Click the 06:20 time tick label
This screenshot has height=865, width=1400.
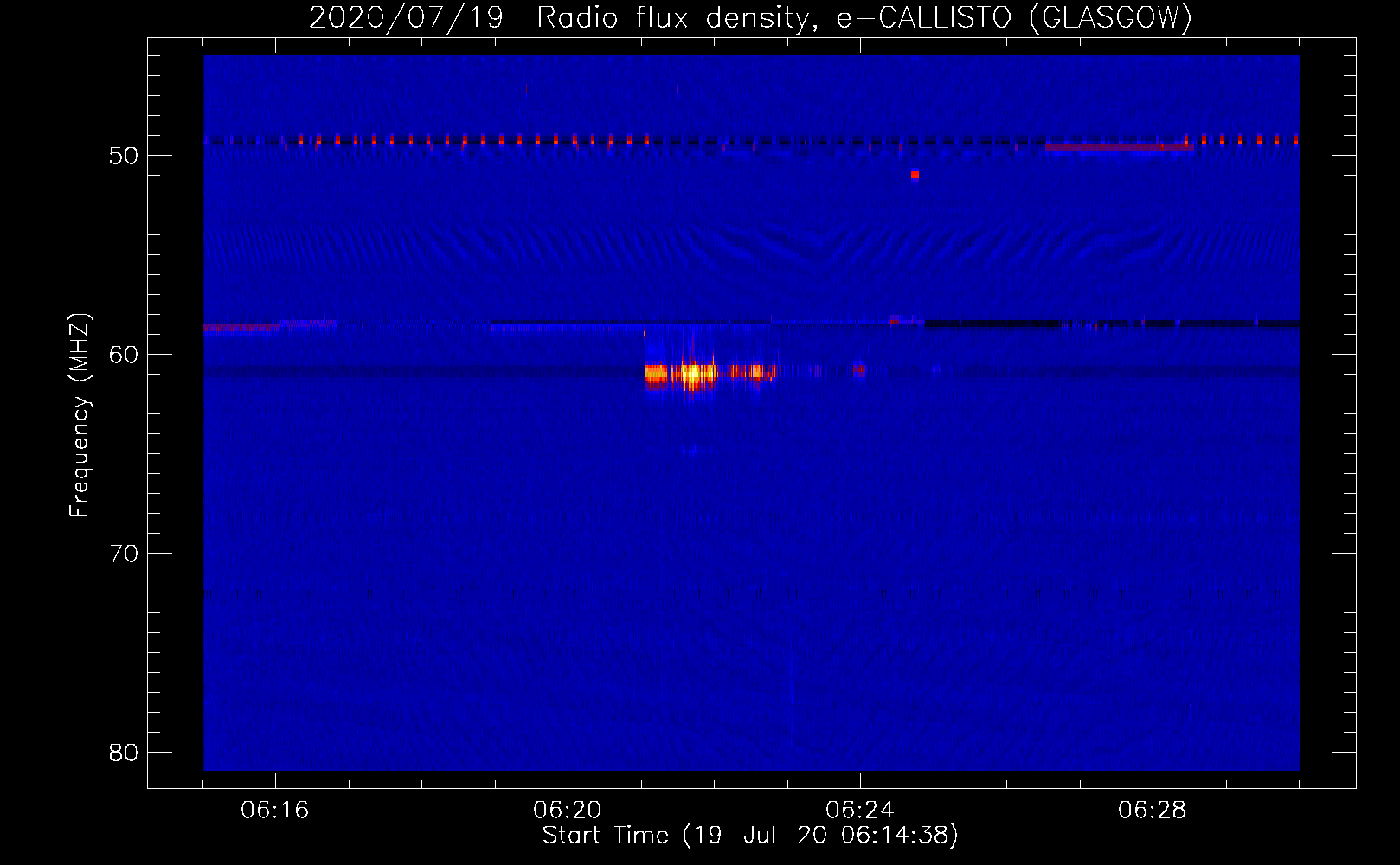567,811
